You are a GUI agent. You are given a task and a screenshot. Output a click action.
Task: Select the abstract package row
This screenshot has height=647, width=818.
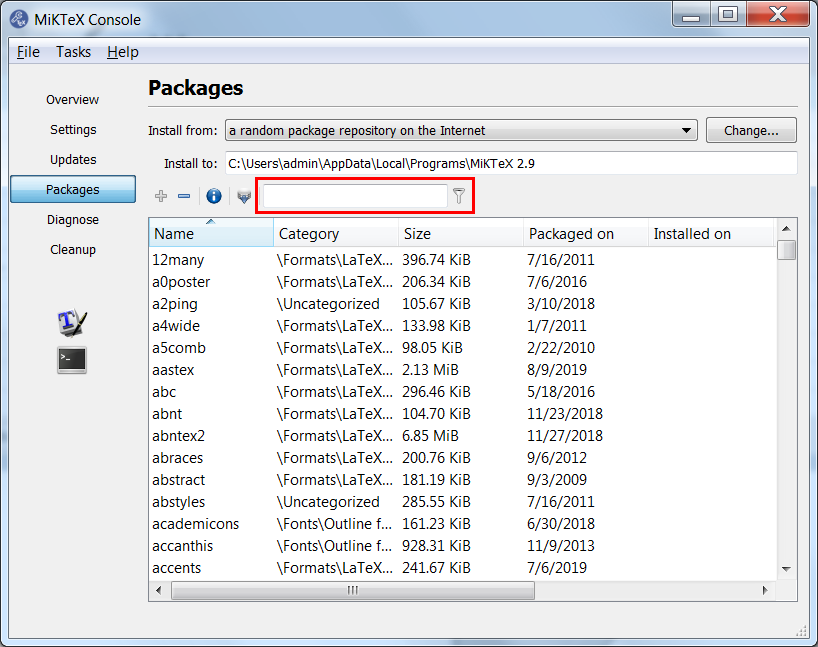462,480
